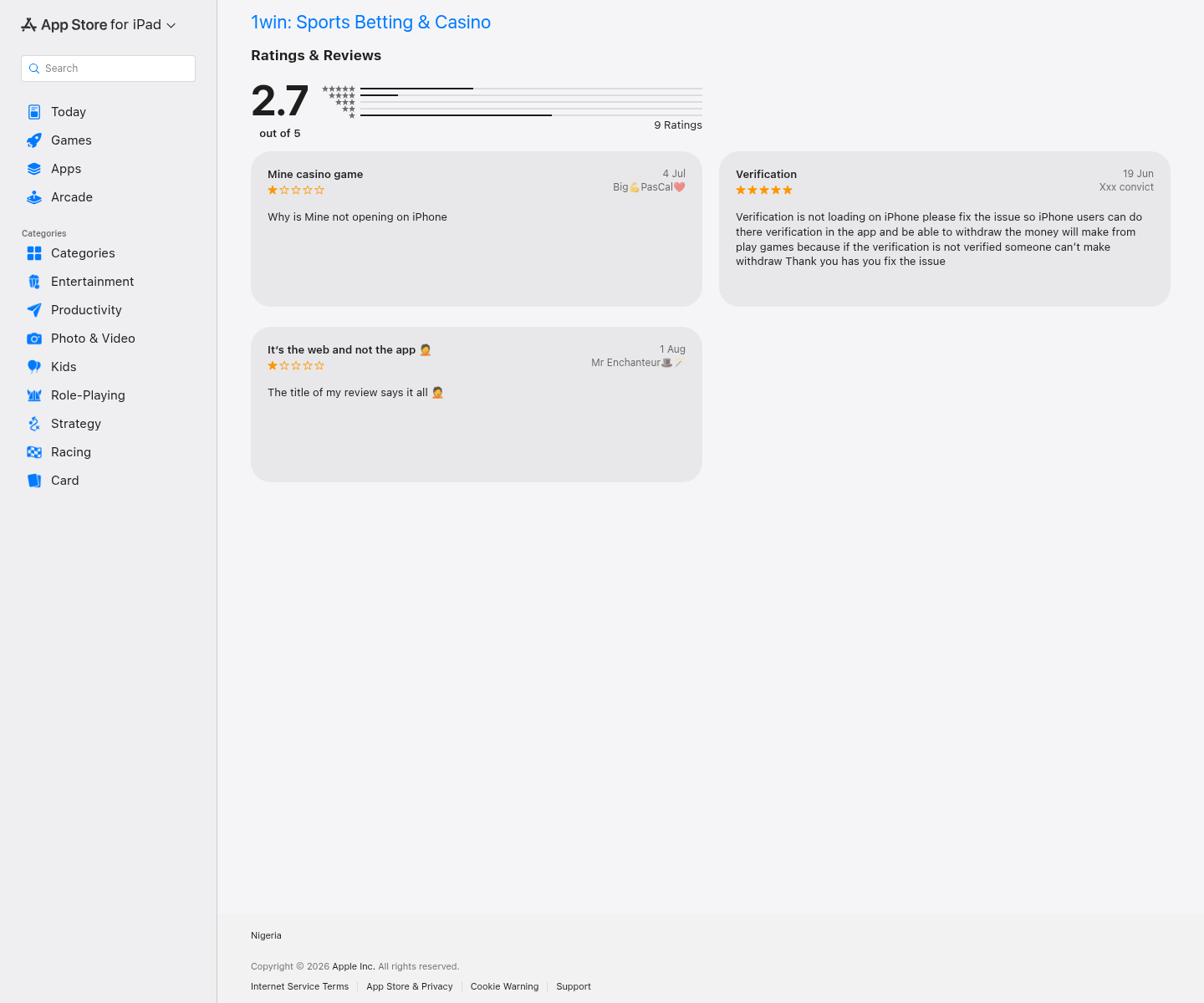Click the 1 Aug review date
1204x1003 pixels.
pos(672,349)
